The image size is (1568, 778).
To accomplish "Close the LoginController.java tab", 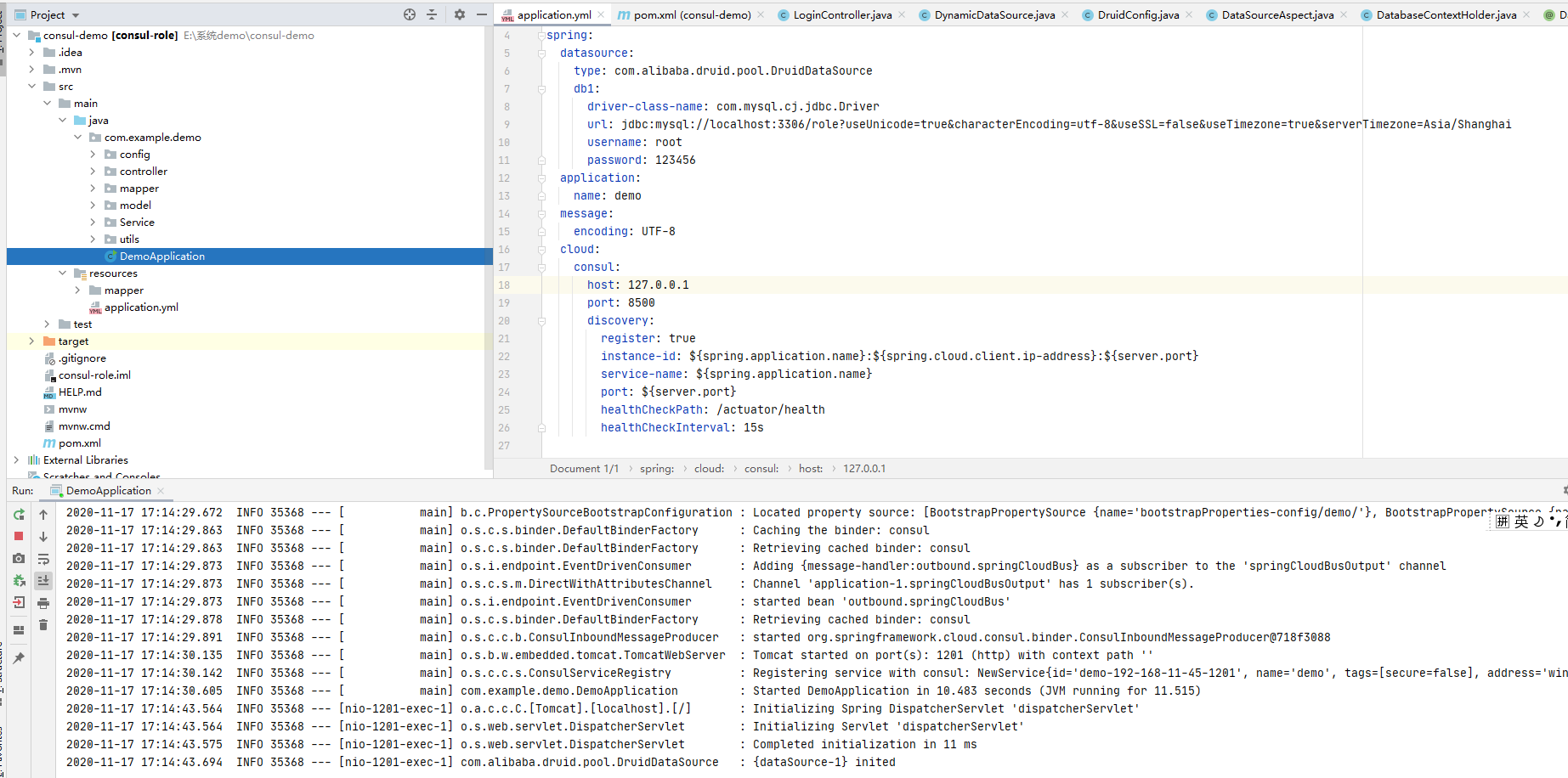I will 902,14.
